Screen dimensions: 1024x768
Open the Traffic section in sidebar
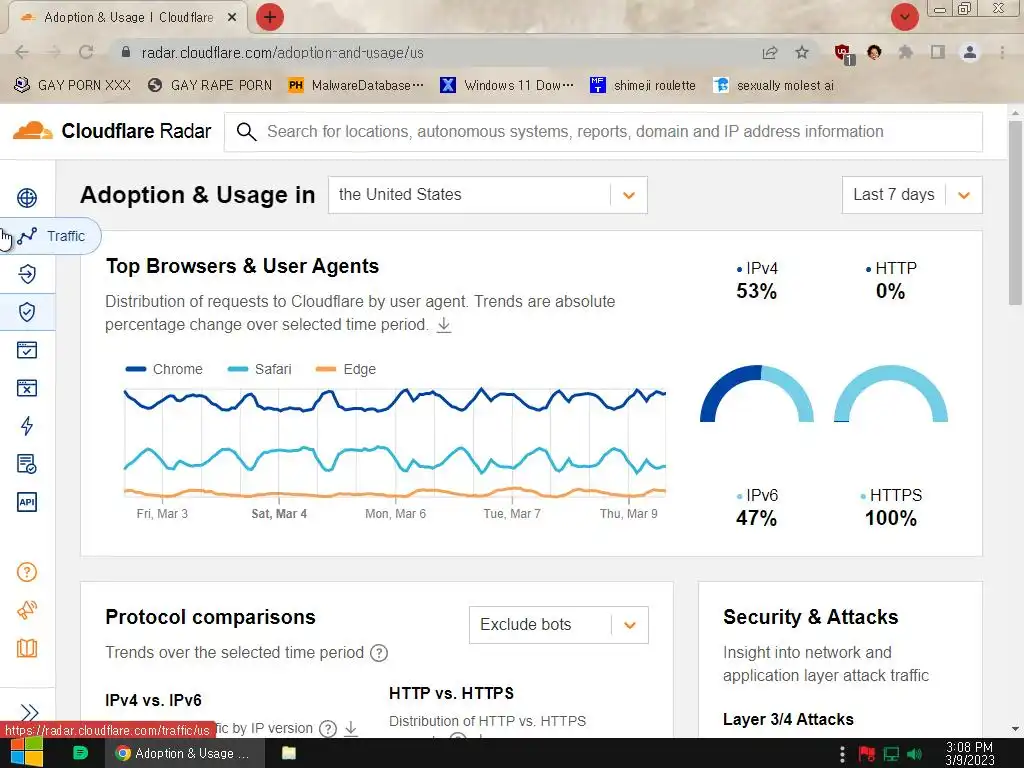pyautogui.click(x=50, y=236)
